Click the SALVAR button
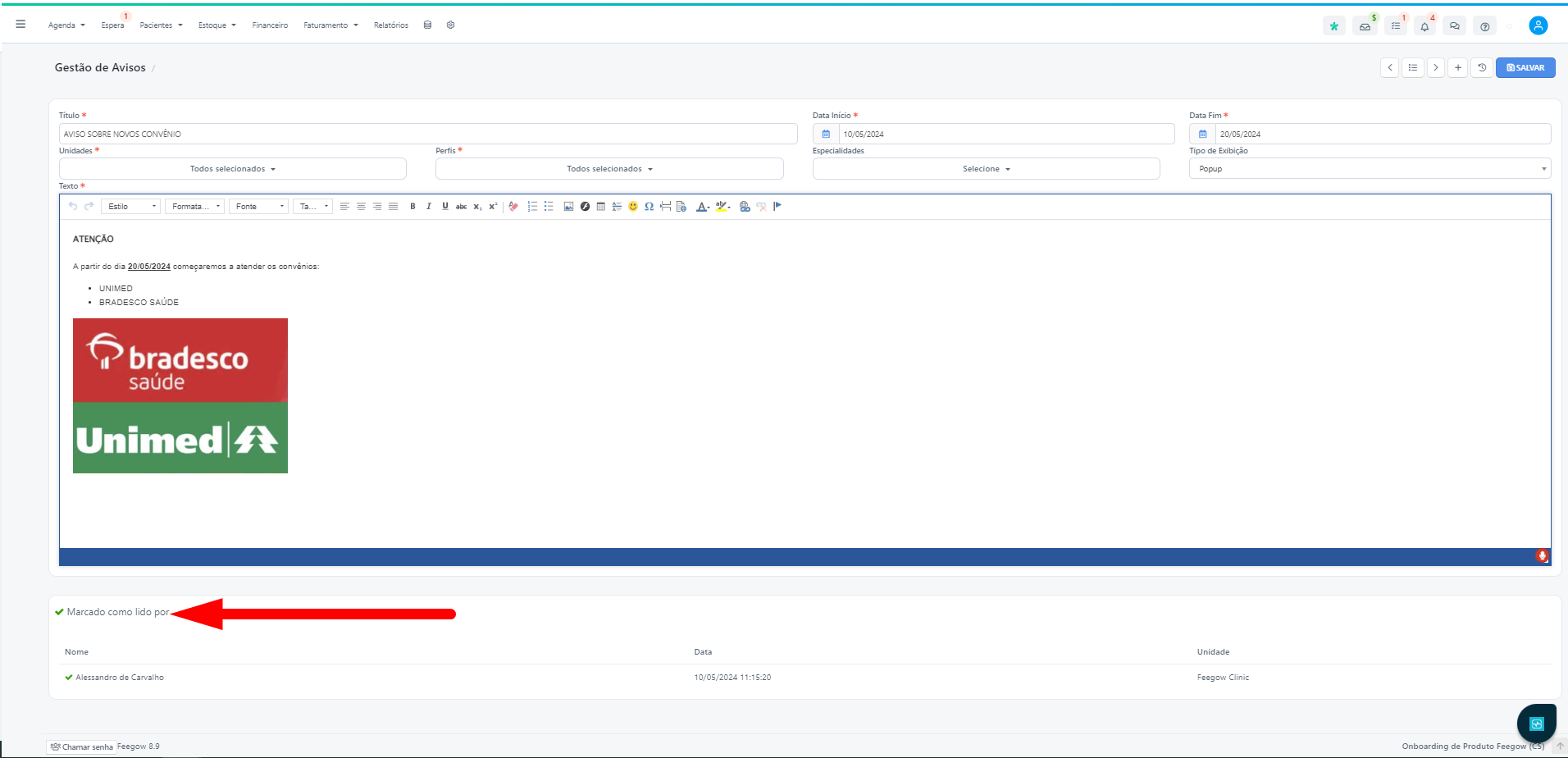1568x758 pixels. (1525, 68)
